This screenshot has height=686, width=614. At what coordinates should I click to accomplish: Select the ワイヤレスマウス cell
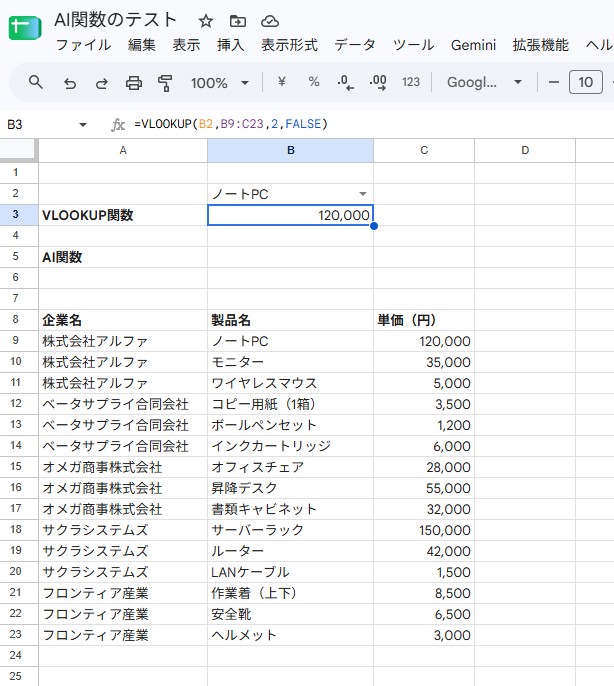click(x=291, y=383)
